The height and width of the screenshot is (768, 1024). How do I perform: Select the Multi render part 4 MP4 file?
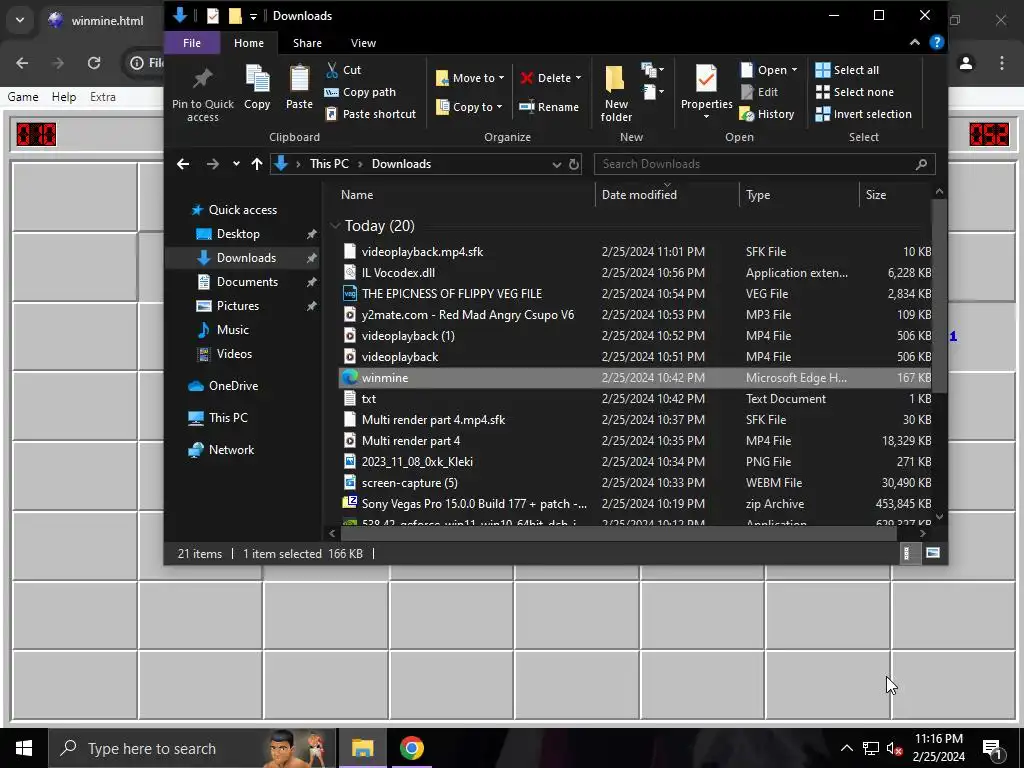pyautogui.click(x=411, y=441)
